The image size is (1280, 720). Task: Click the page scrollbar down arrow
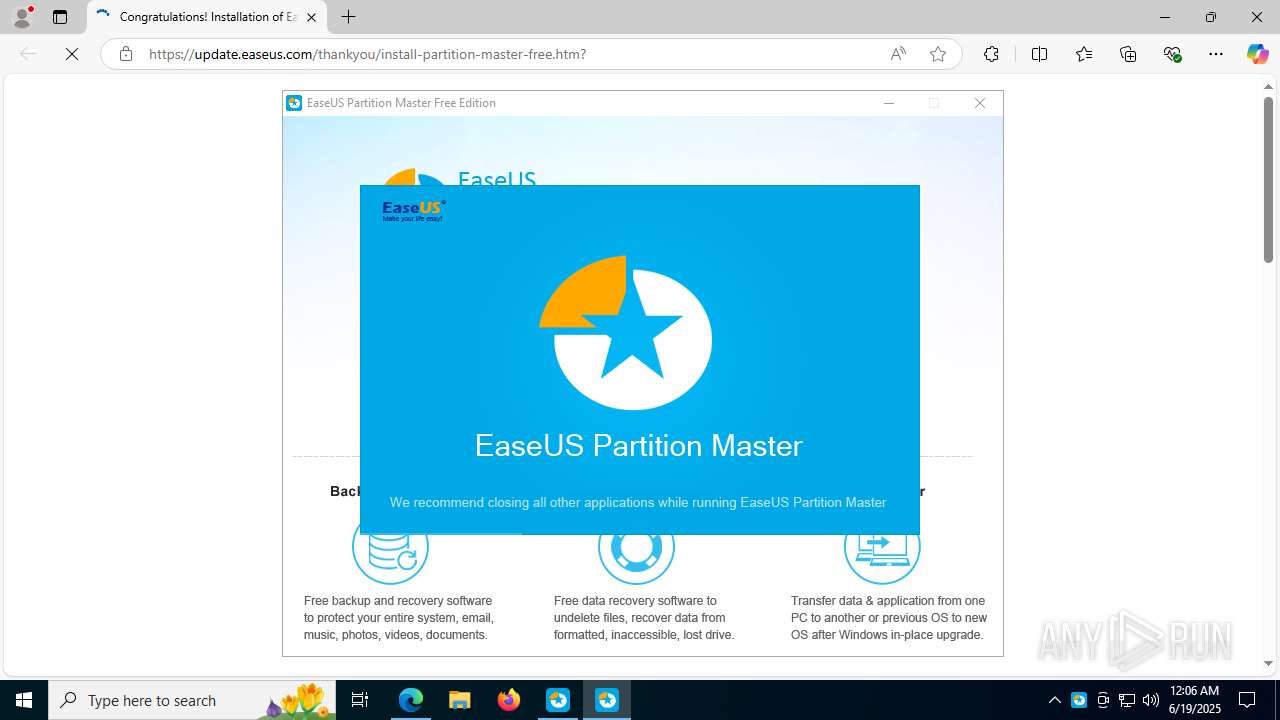pos(1268,663)
